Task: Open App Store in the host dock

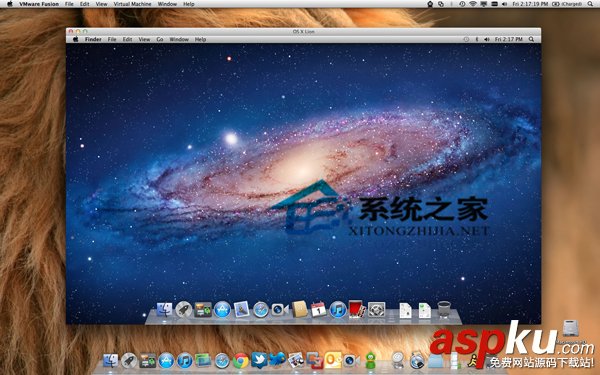Action: tap(166, 361)
